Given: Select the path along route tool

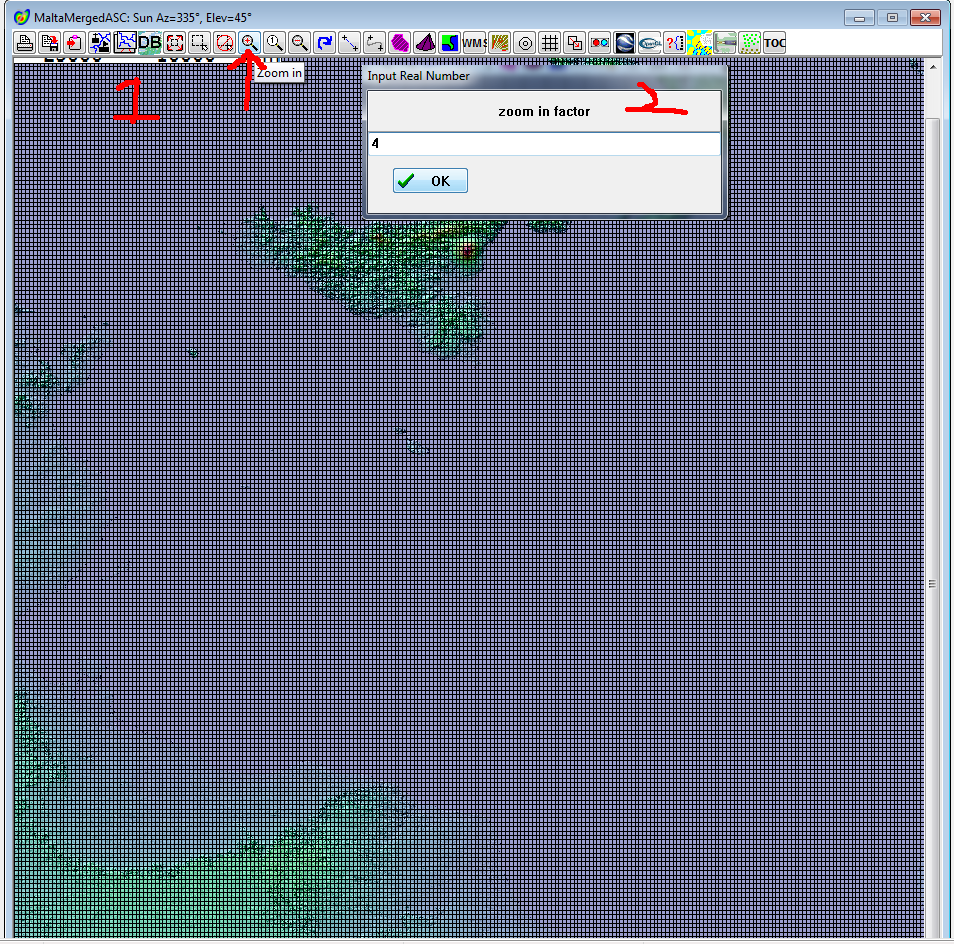Looking at the screenshot, I should pos(374,43).
